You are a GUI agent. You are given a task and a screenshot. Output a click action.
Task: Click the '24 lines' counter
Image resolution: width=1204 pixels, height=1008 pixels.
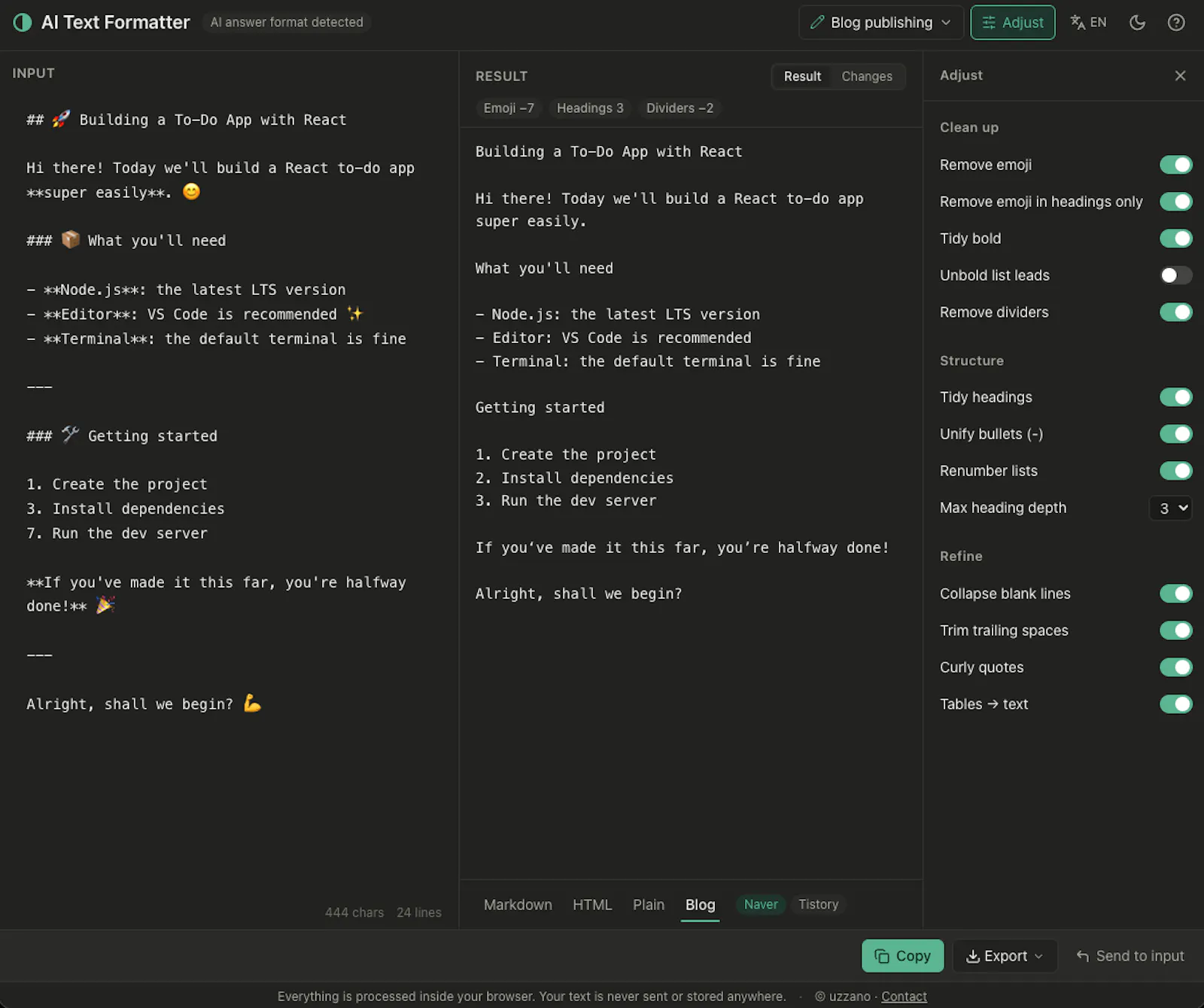pos(419,912)
